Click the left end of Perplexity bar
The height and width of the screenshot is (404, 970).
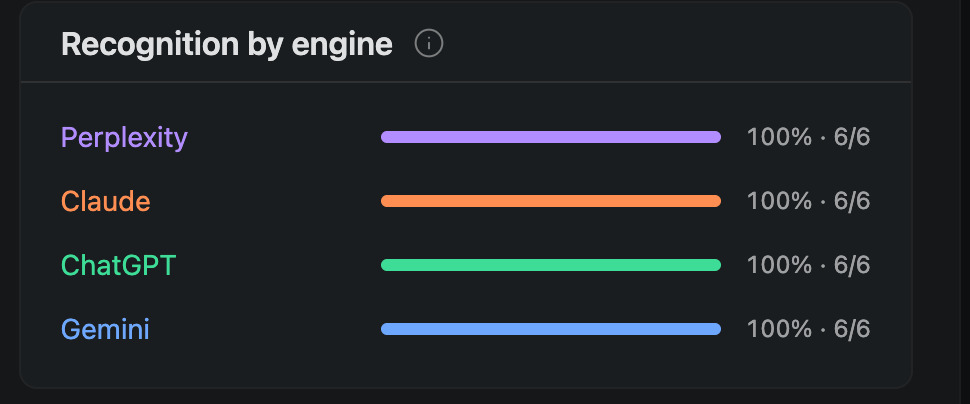coord(387,137)
